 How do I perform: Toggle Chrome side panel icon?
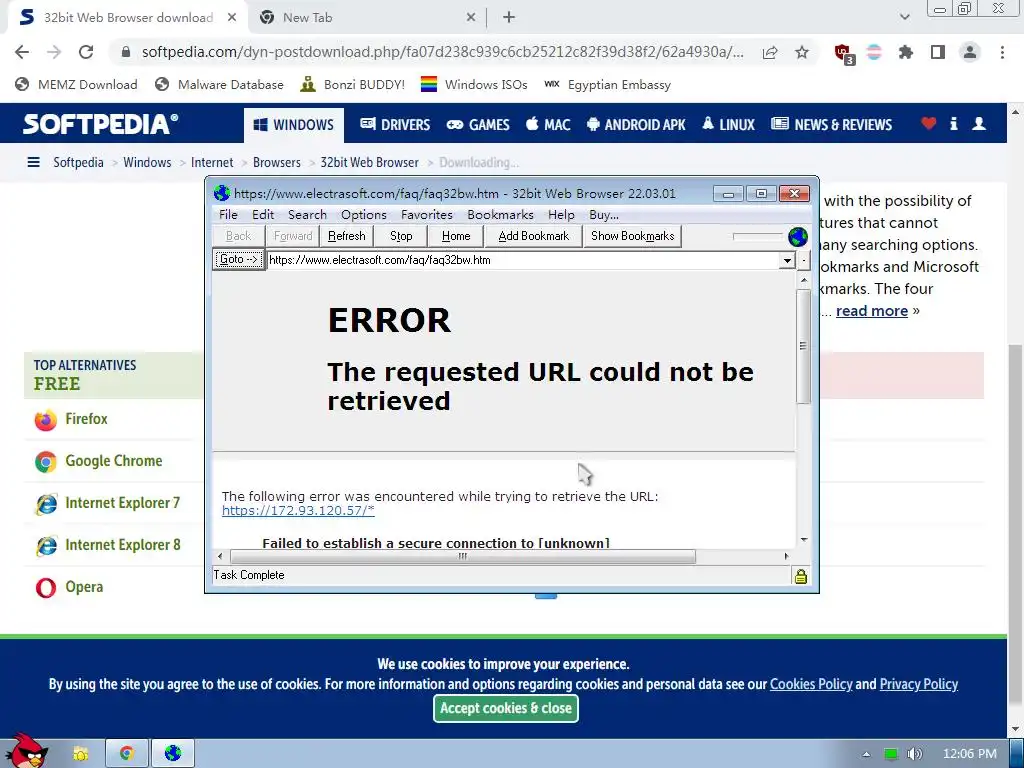[x=938, y=52]
